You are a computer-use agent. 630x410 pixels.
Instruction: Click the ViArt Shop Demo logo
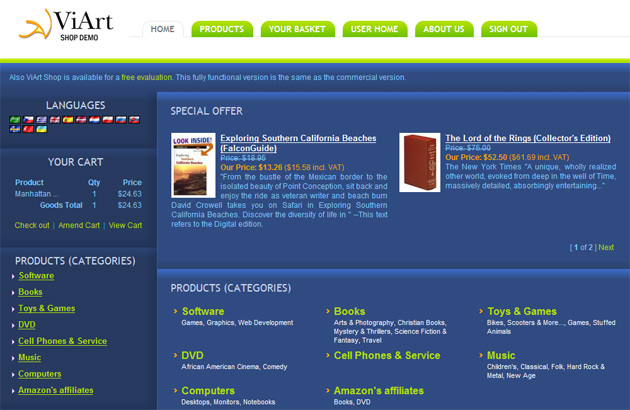pos(66,25)
